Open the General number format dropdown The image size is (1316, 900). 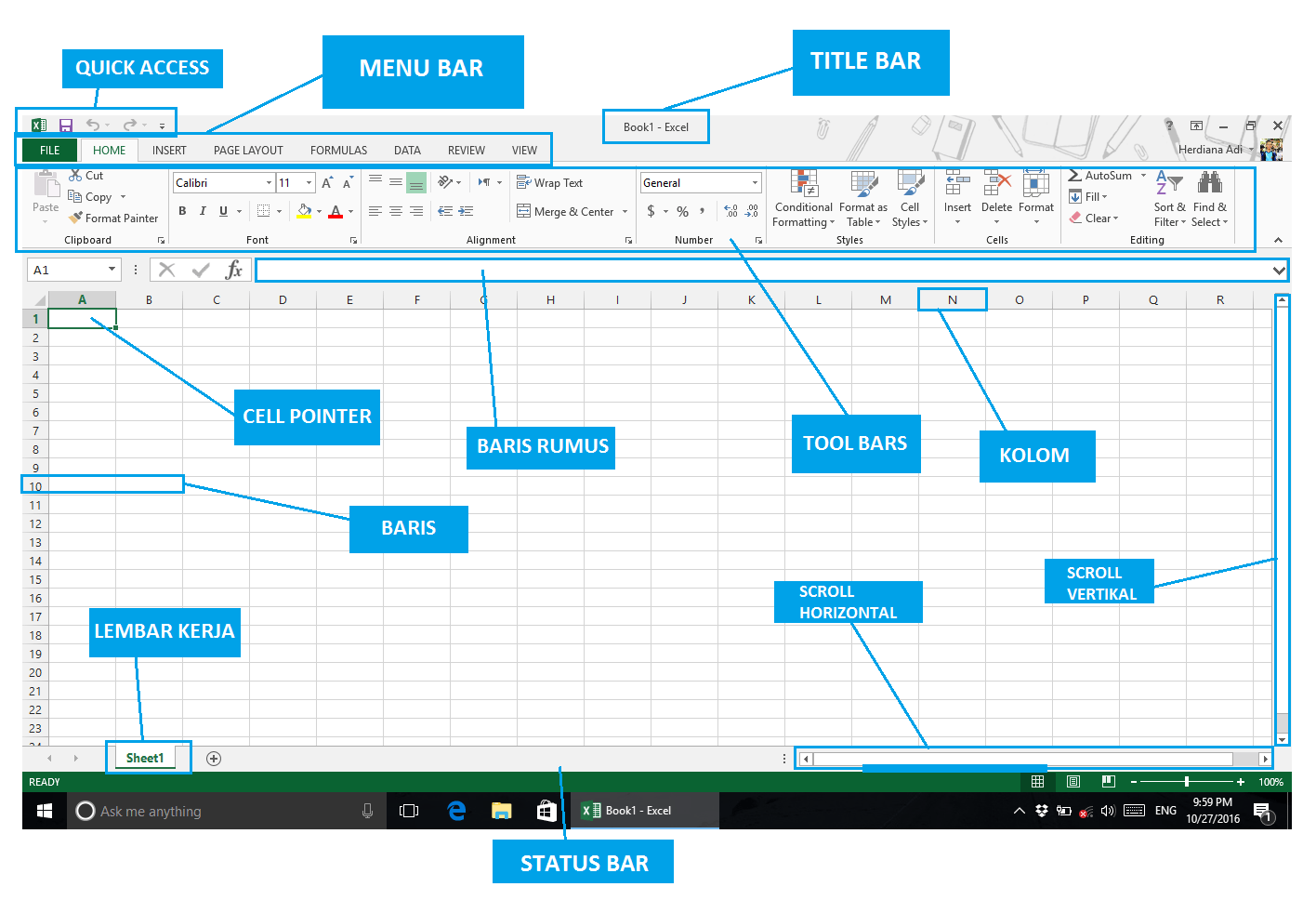point(755,183)
